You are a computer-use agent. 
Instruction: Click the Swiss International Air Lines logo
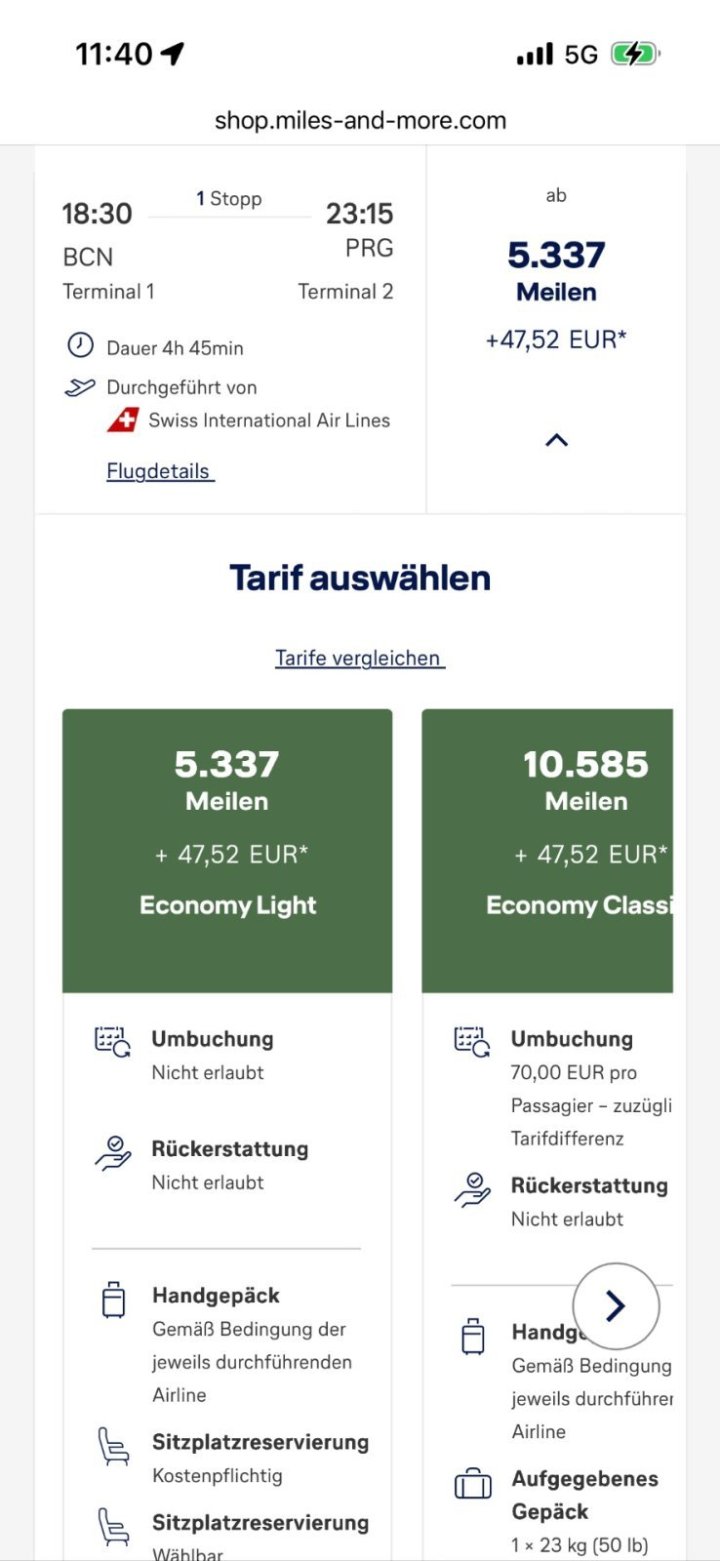122,420
